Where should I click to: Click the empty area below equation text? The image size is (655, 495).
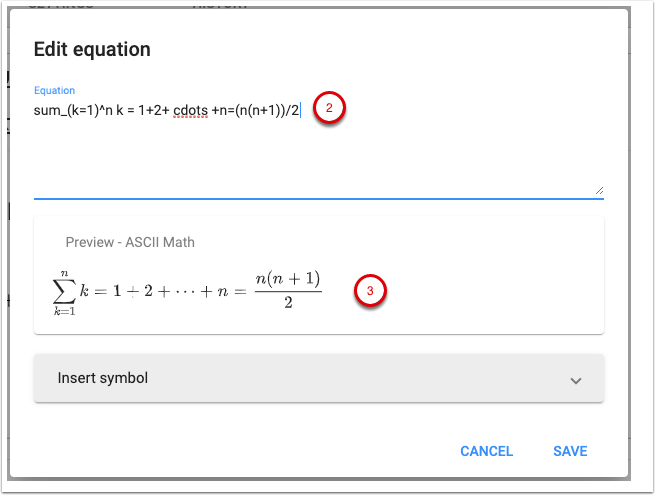318,160
